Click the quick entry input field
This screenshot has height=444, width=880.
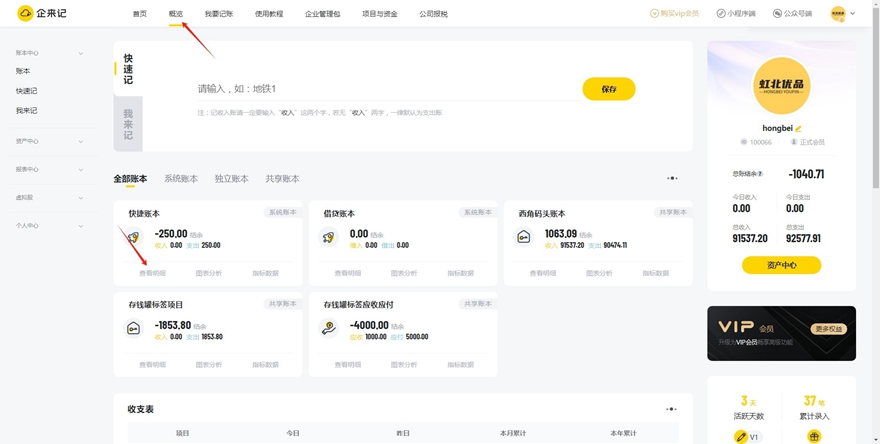[x=385, y=89]
